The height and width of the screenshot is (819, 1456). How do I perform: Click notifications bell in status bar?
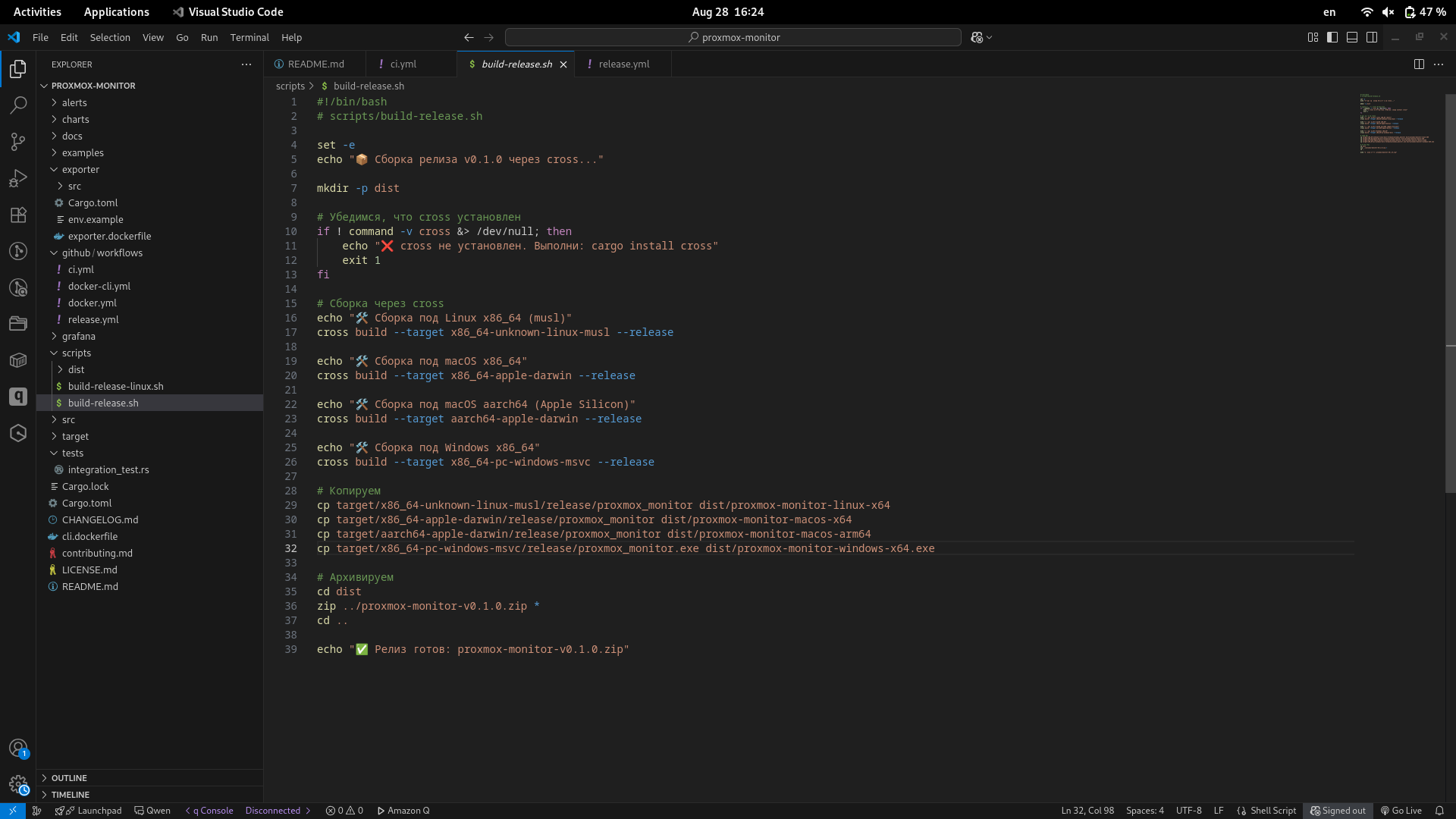1439,811
